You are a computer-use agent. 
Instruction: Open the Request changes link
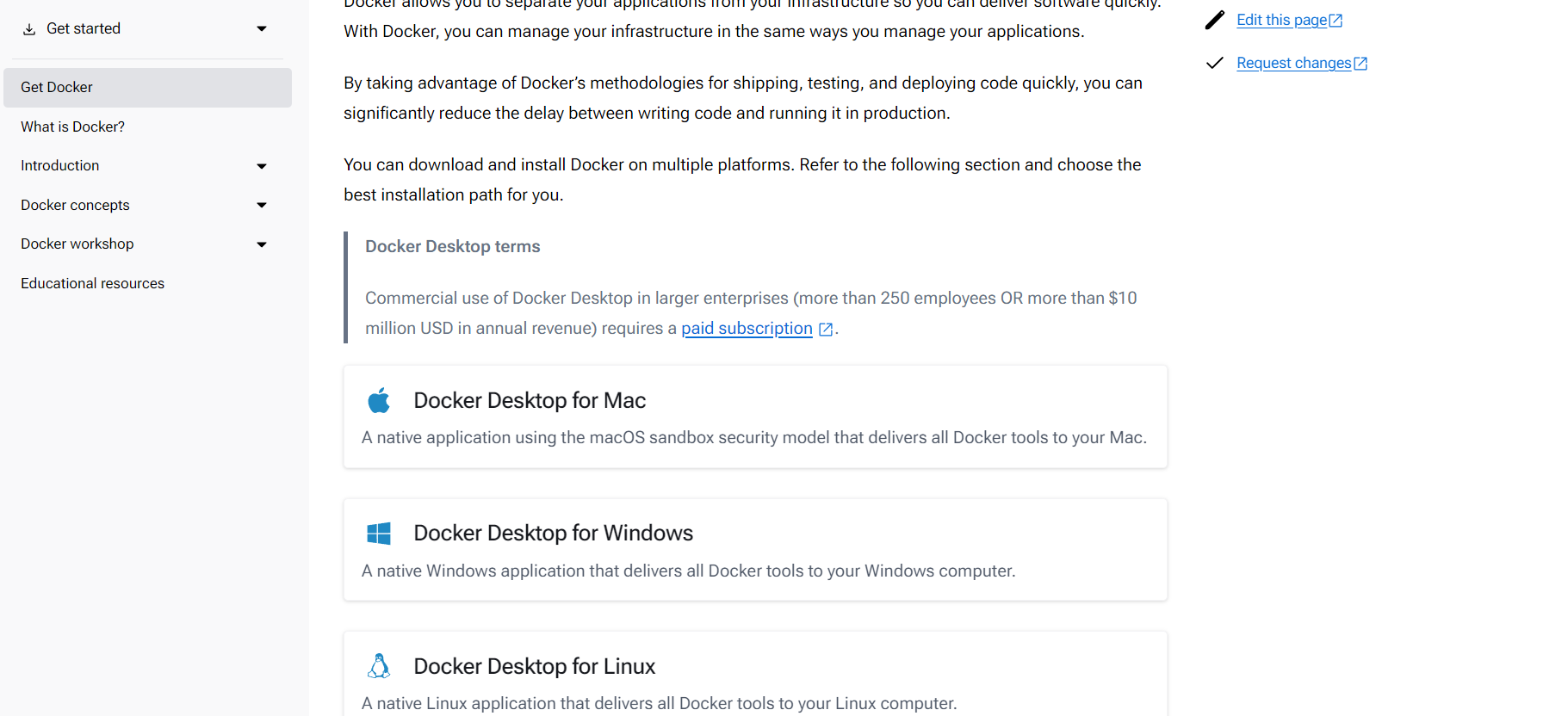coord(1293,63)
